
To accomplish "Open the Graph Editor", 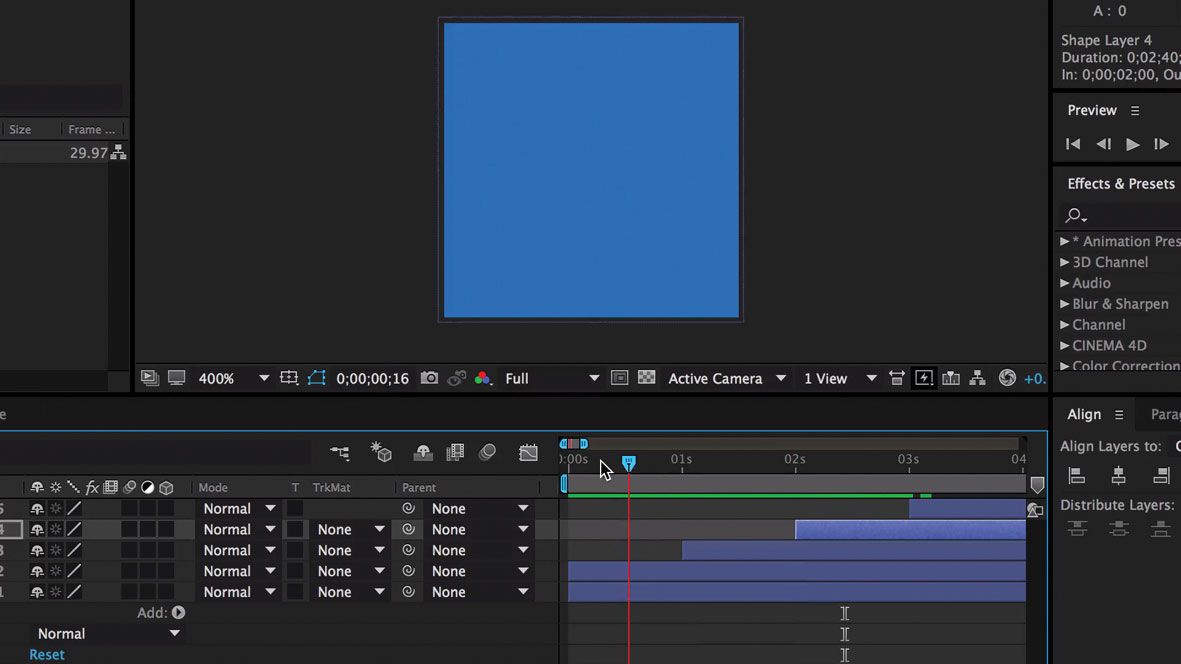I will [x=529, y=452].
